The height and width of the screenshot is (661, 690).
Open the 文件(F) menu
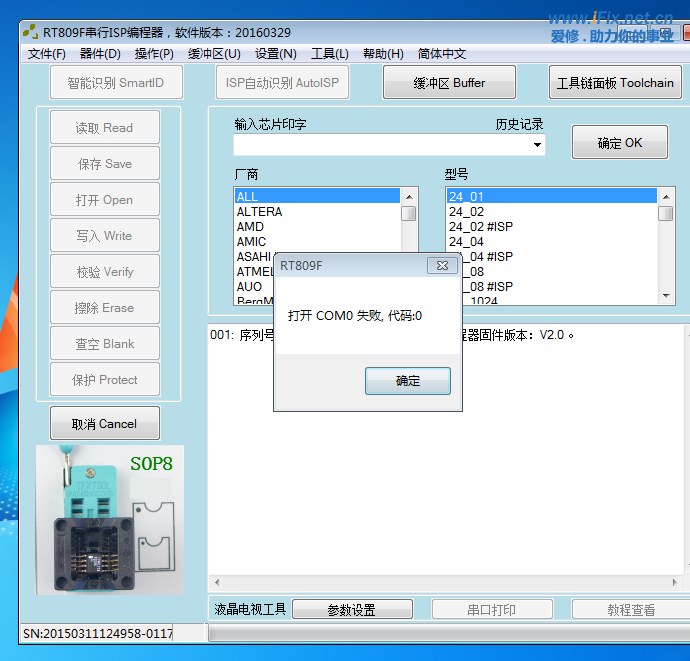click(x=46, y=54)
